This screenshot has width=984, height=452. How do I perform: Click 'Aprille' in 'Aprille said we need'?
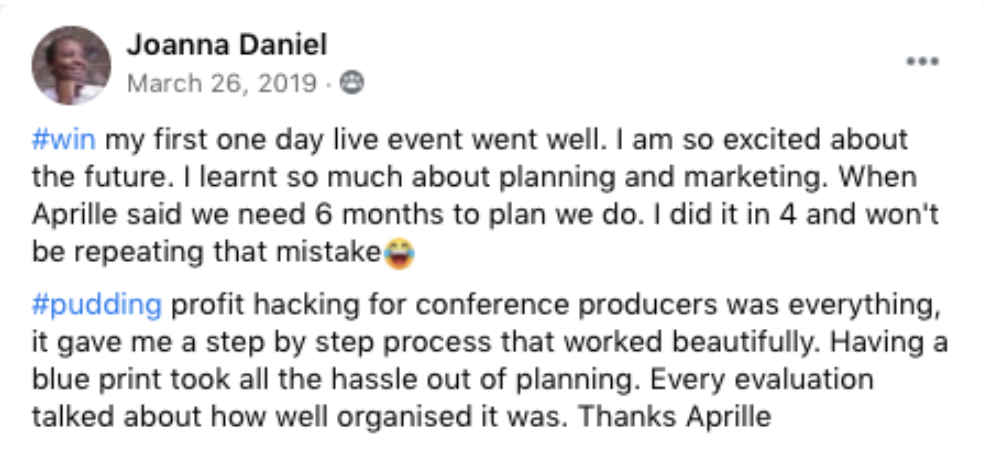click(71, 215)
